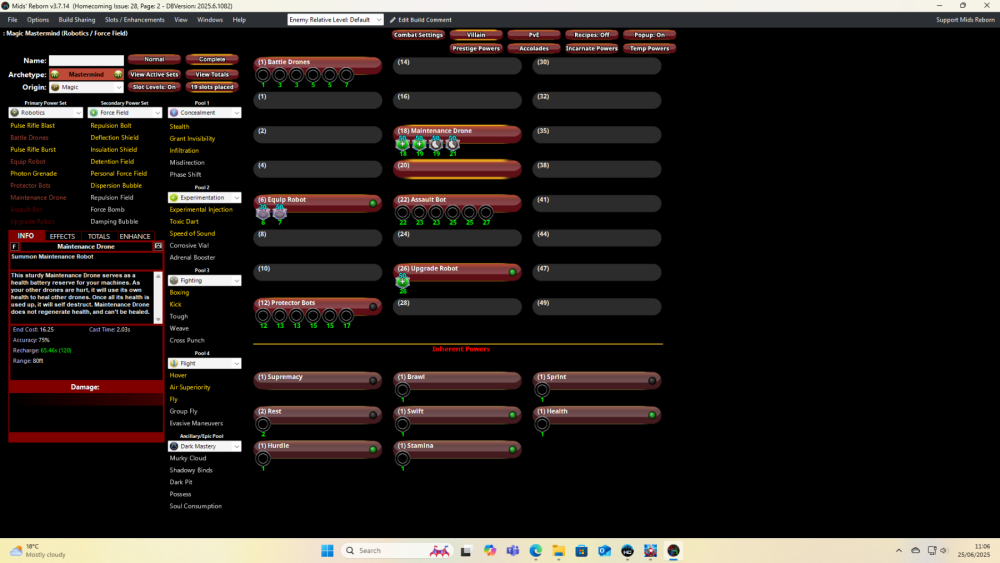Click the first empty slot under Battle Drones

point(263,75)
